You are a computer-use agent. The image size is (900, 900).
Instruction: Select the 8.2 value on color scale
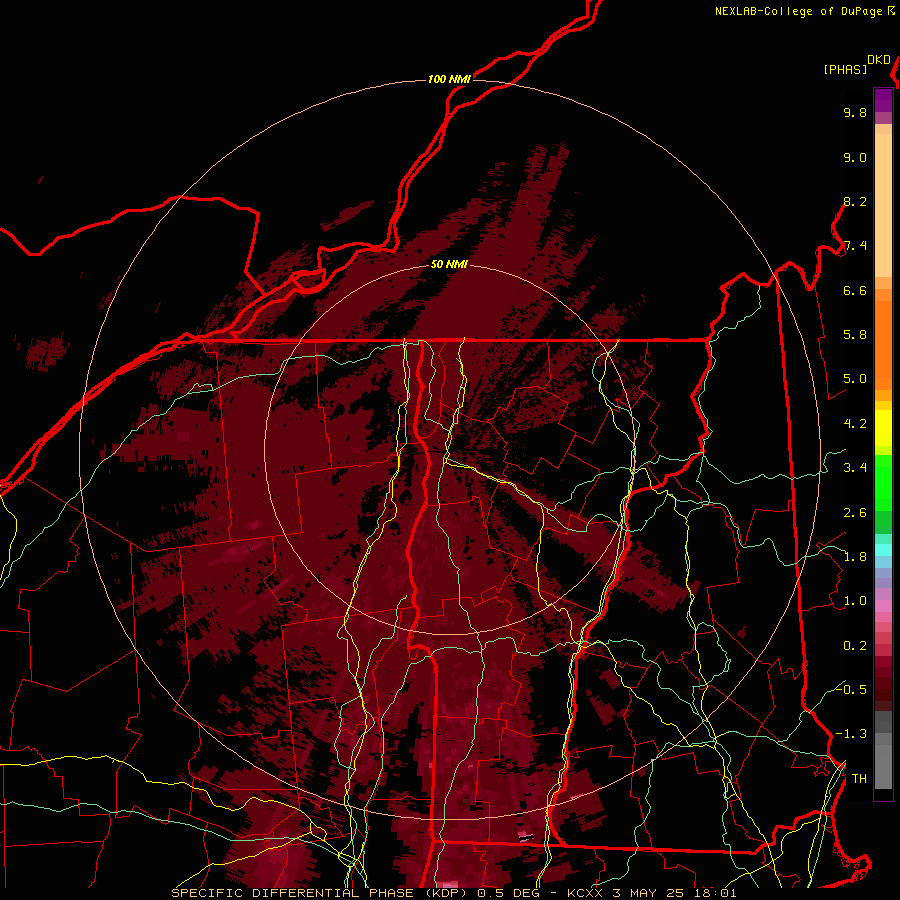pyautogui.click(x=855, y=201)
